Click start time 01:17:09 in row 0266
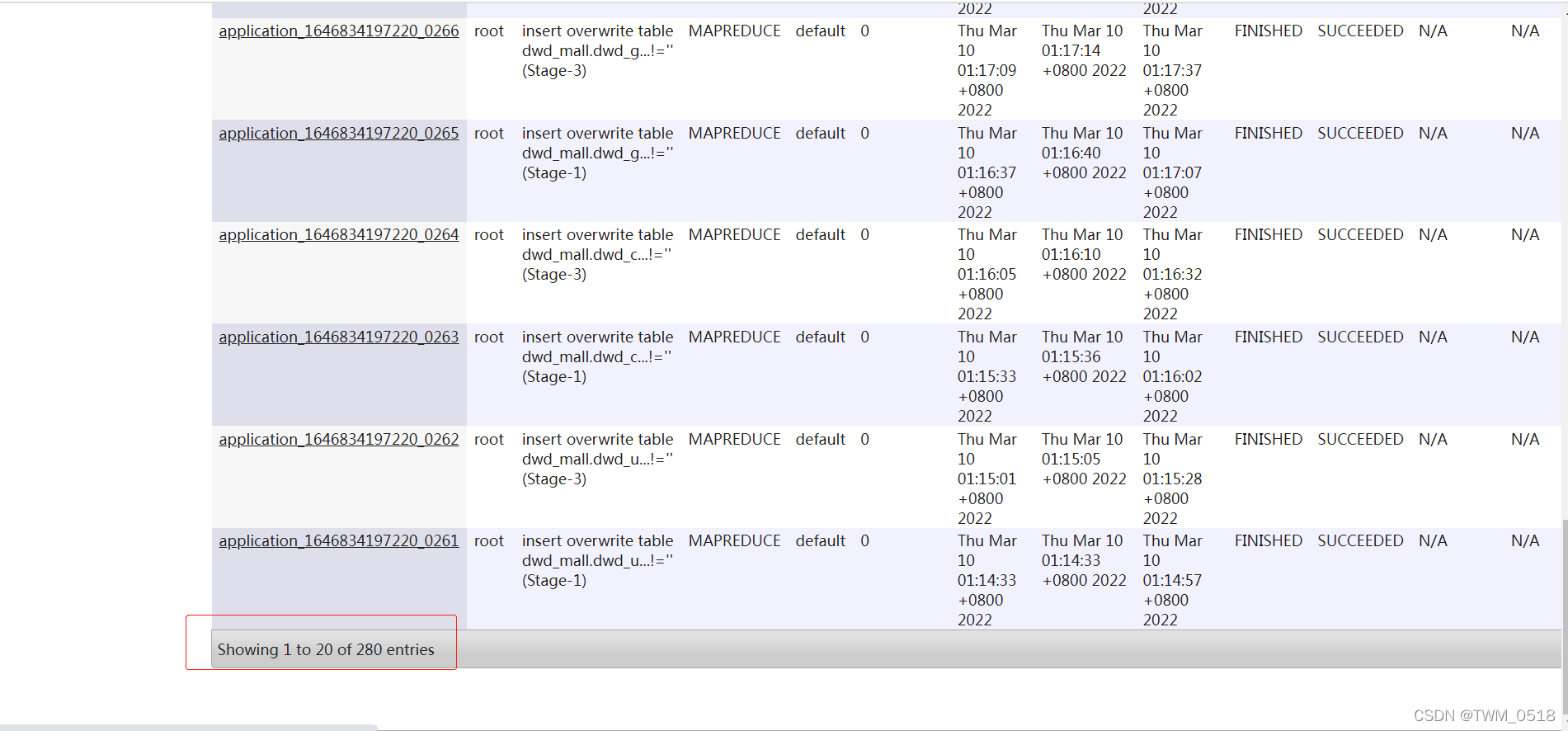This screenshot has height=731, width=1568. click(x=987, y=71)
